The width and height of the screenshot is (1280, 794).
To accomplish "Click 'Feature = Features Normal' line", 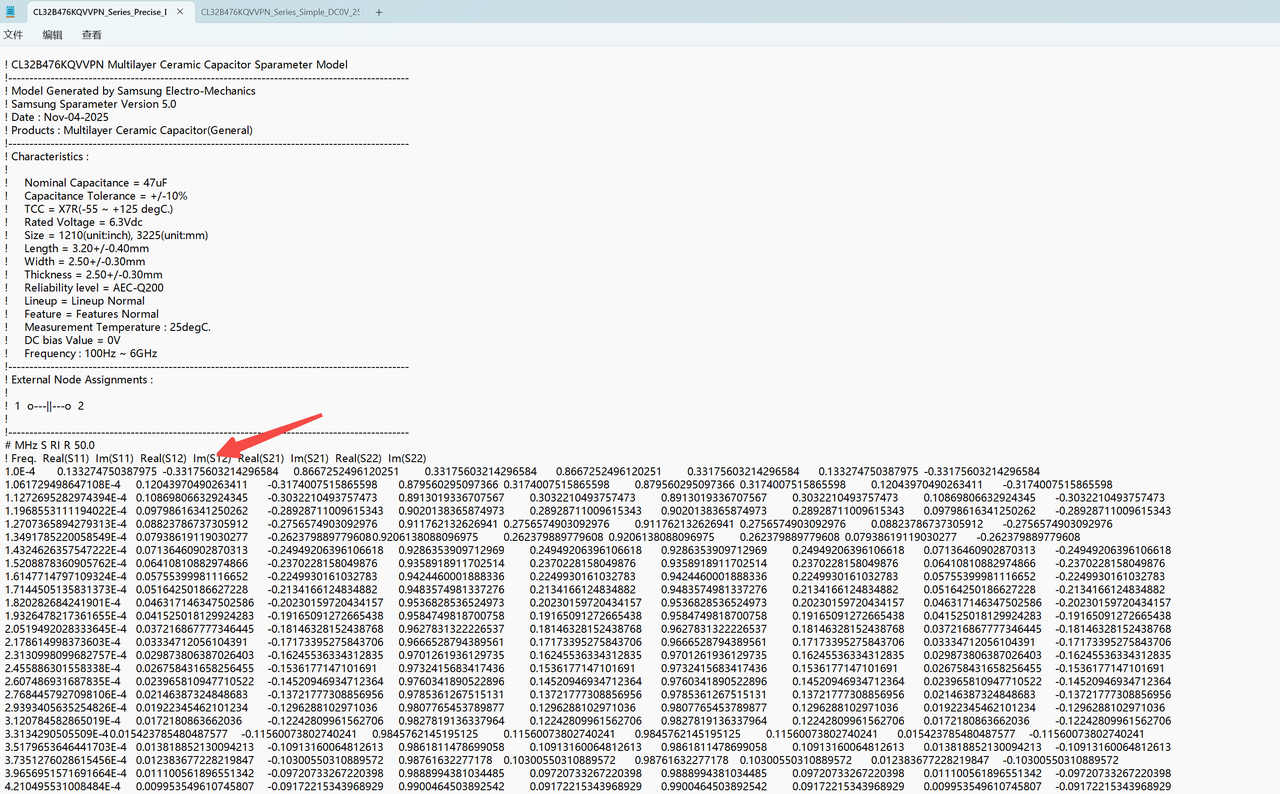I will click(92, 314).
